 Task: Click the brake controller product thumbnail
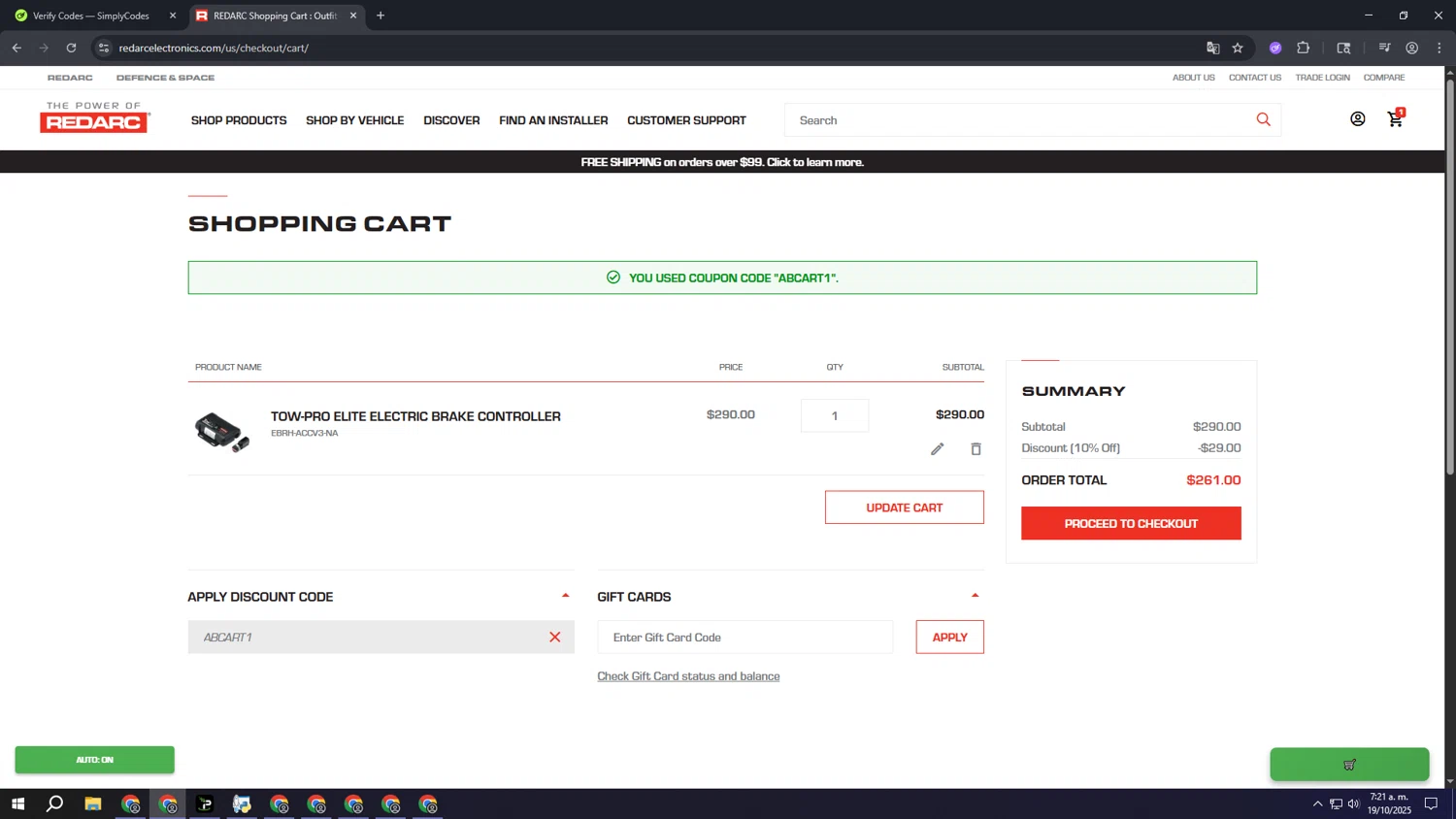click(x=221, y=431)
